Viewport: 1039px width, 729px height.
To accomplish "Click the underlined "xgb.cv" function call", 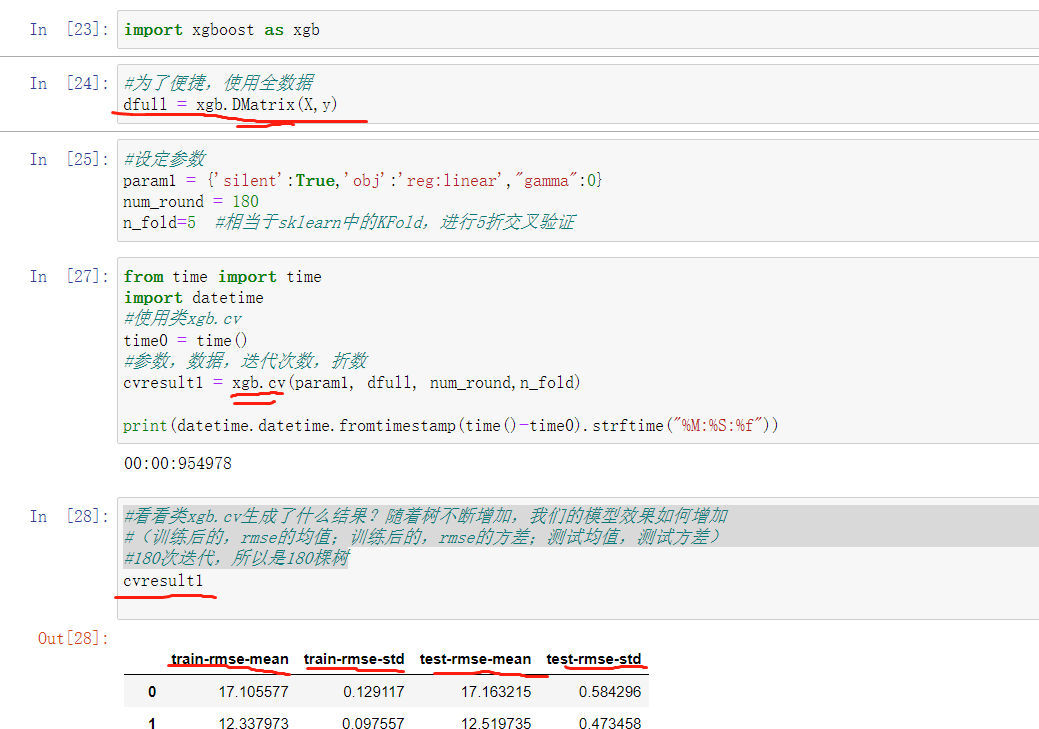I will 257,382.
